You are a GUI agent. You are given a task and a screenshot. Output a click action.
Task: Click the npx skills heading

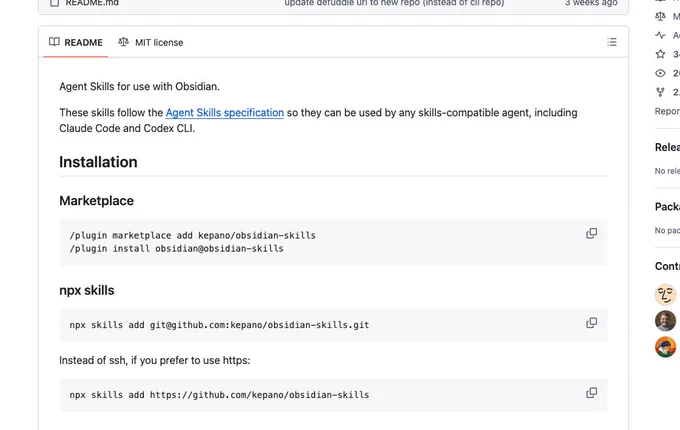[87, 290]
